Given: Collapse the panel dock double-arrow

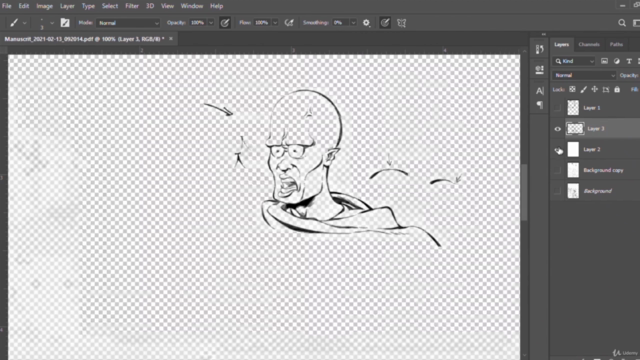Looking at the screenshot, I should (x=544, y=34).
